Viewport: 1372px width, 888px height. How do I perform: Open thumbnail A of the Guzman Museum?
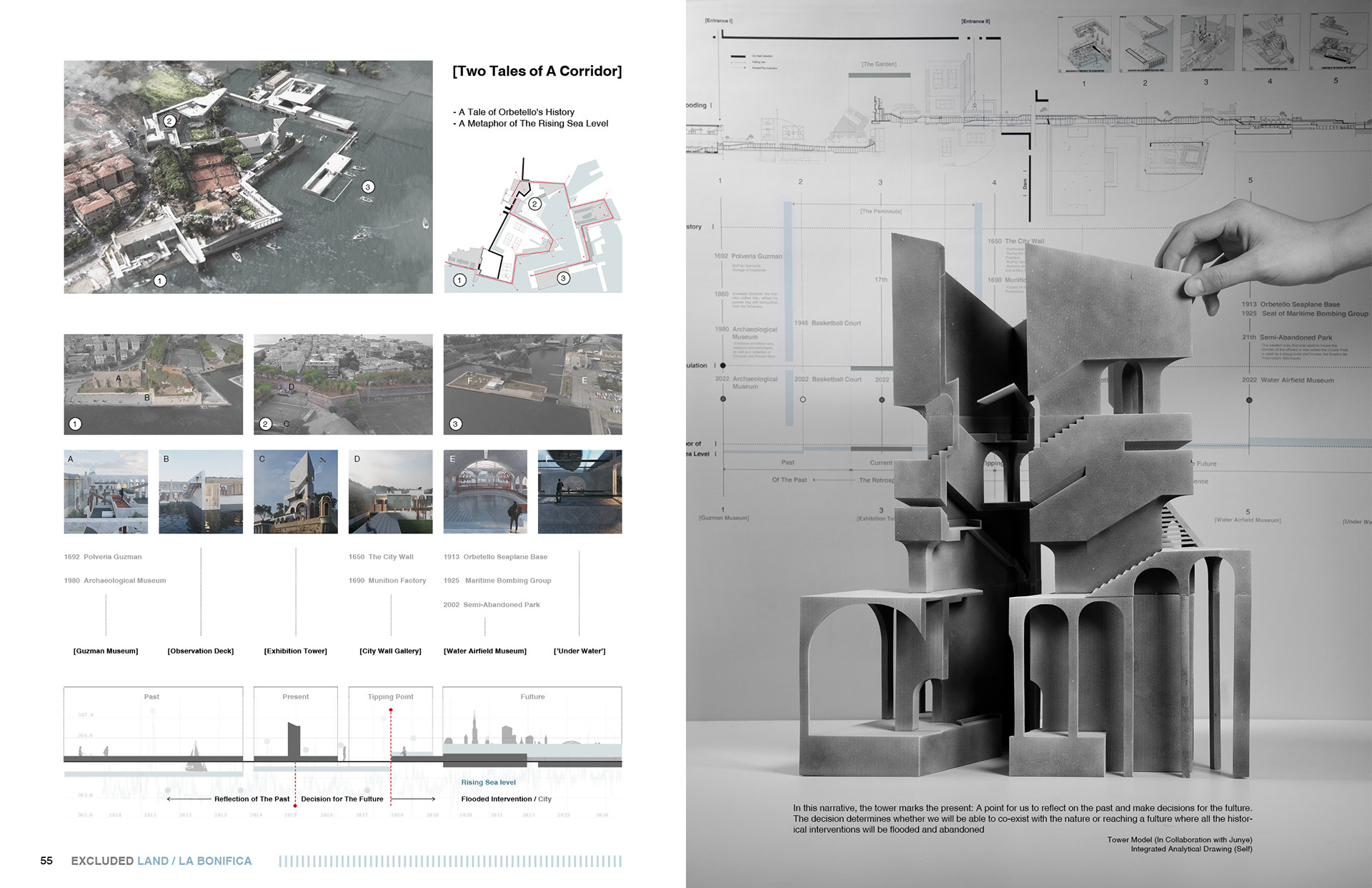(106, 492)
